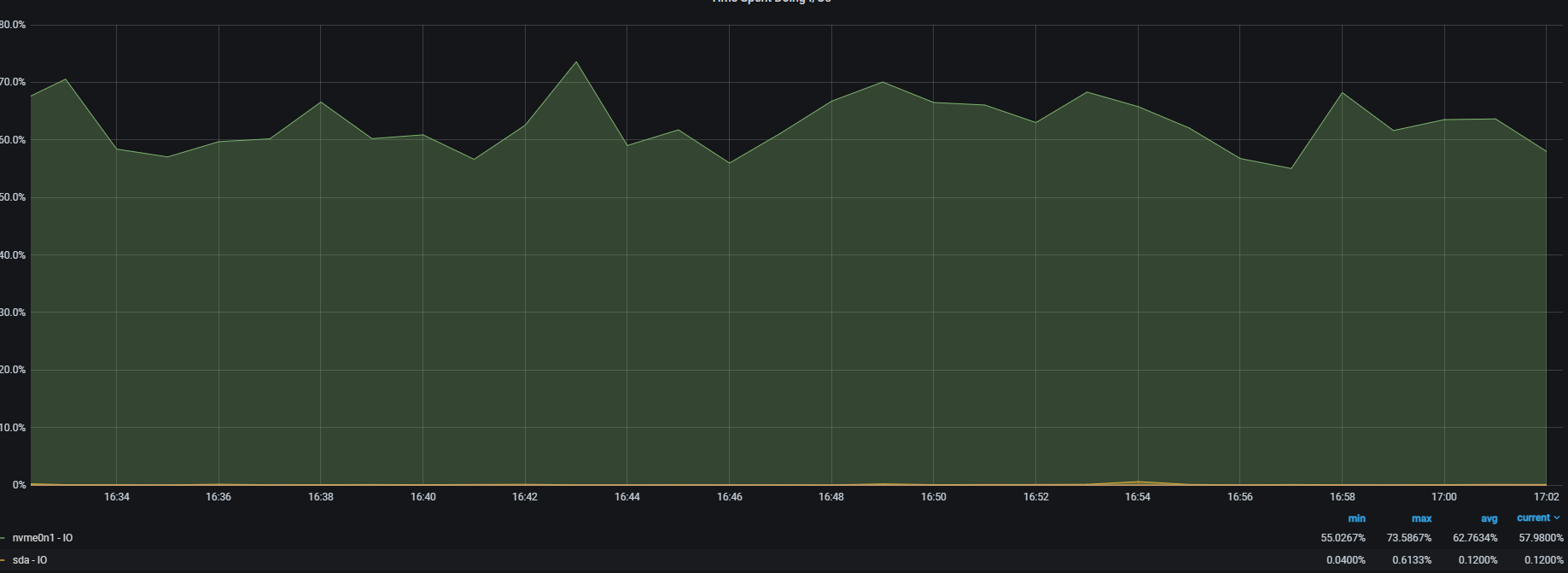This screenshot has width=1568, height=573.
Task: Click the yellow sda legend color line
Action: click(3, 560)
